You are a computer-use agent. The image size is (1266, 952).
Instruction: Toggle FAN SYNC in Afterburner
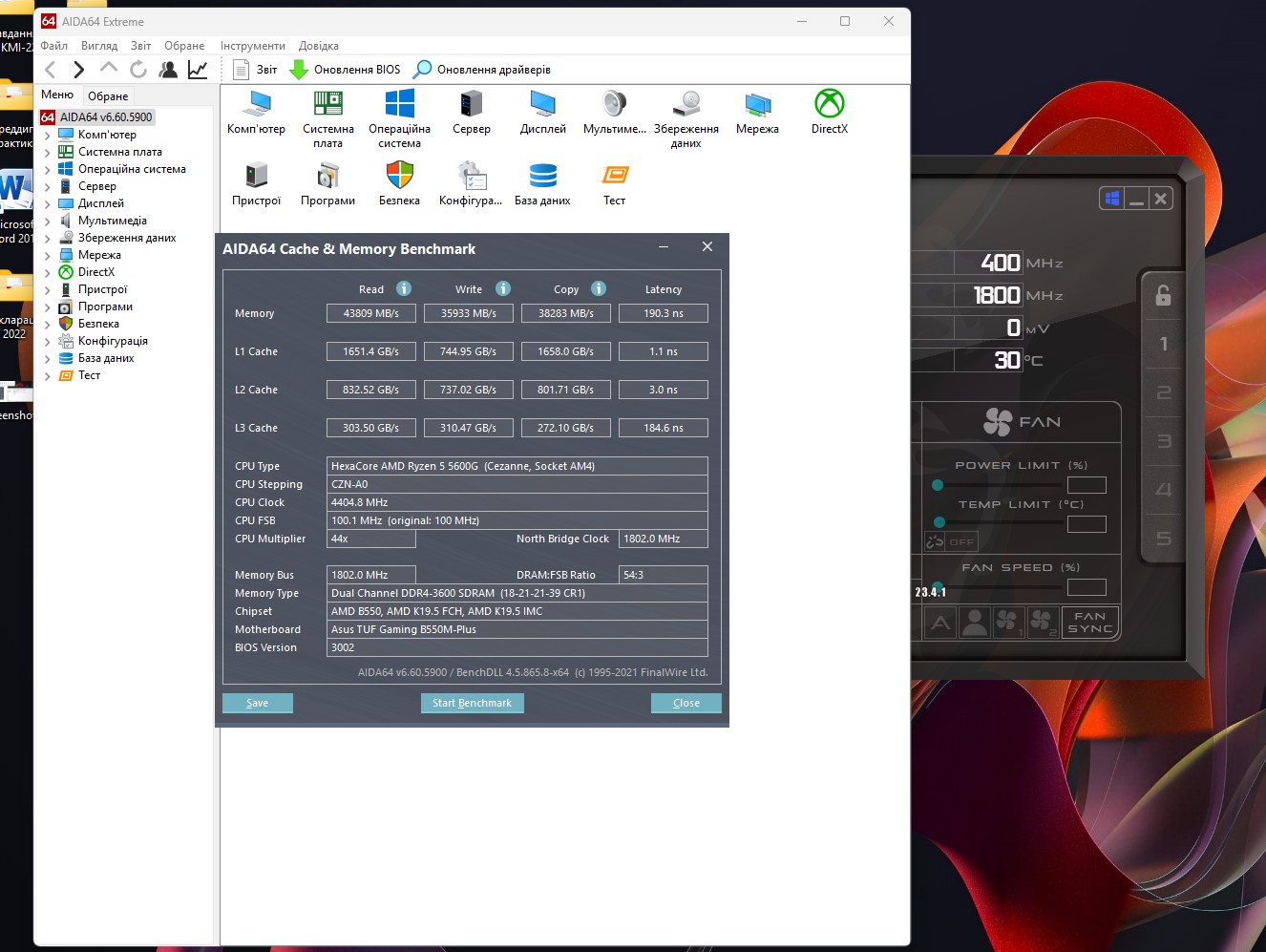[1090, 623]
